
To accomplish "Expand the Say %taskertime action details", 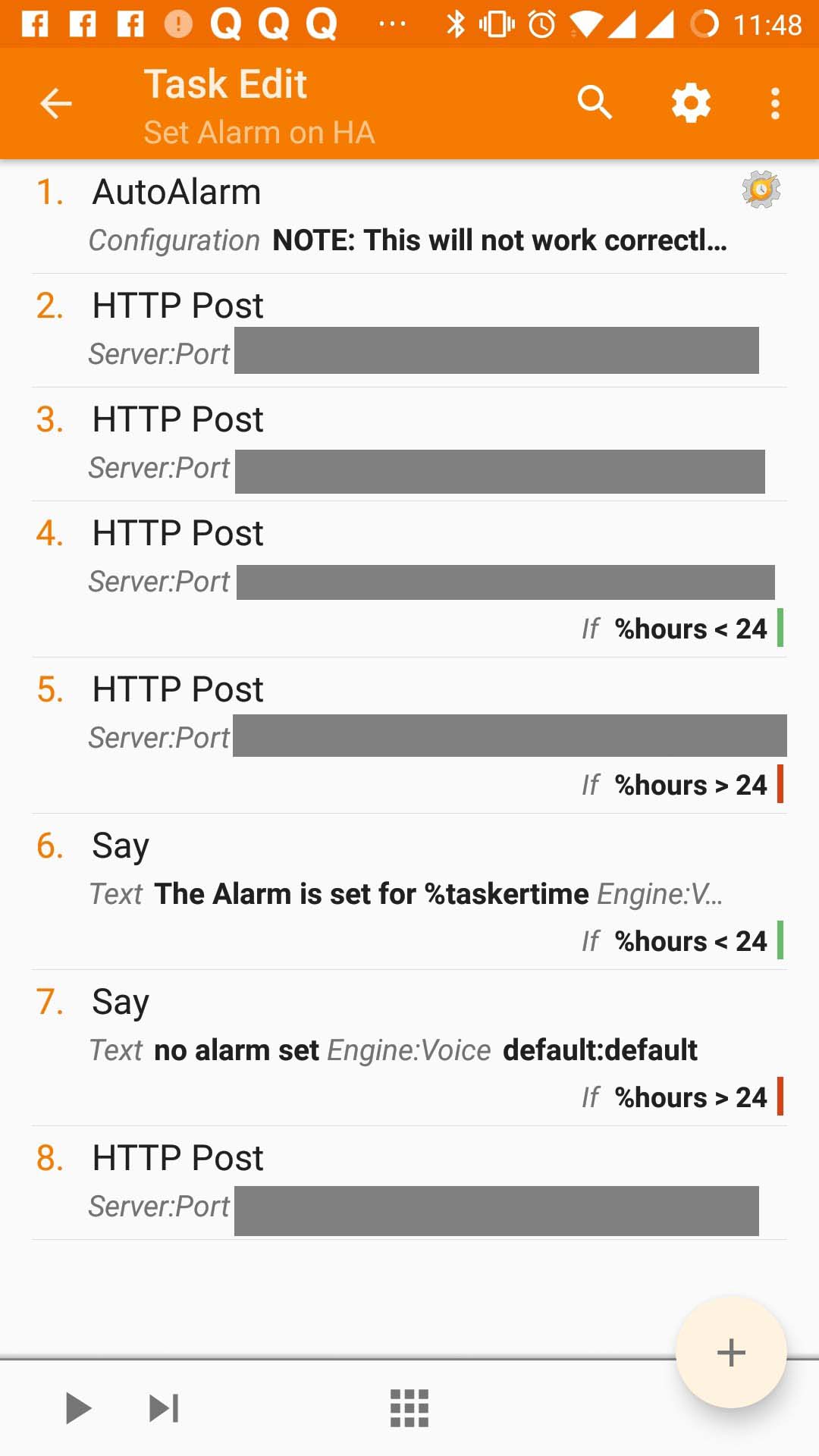I will 409,893.
